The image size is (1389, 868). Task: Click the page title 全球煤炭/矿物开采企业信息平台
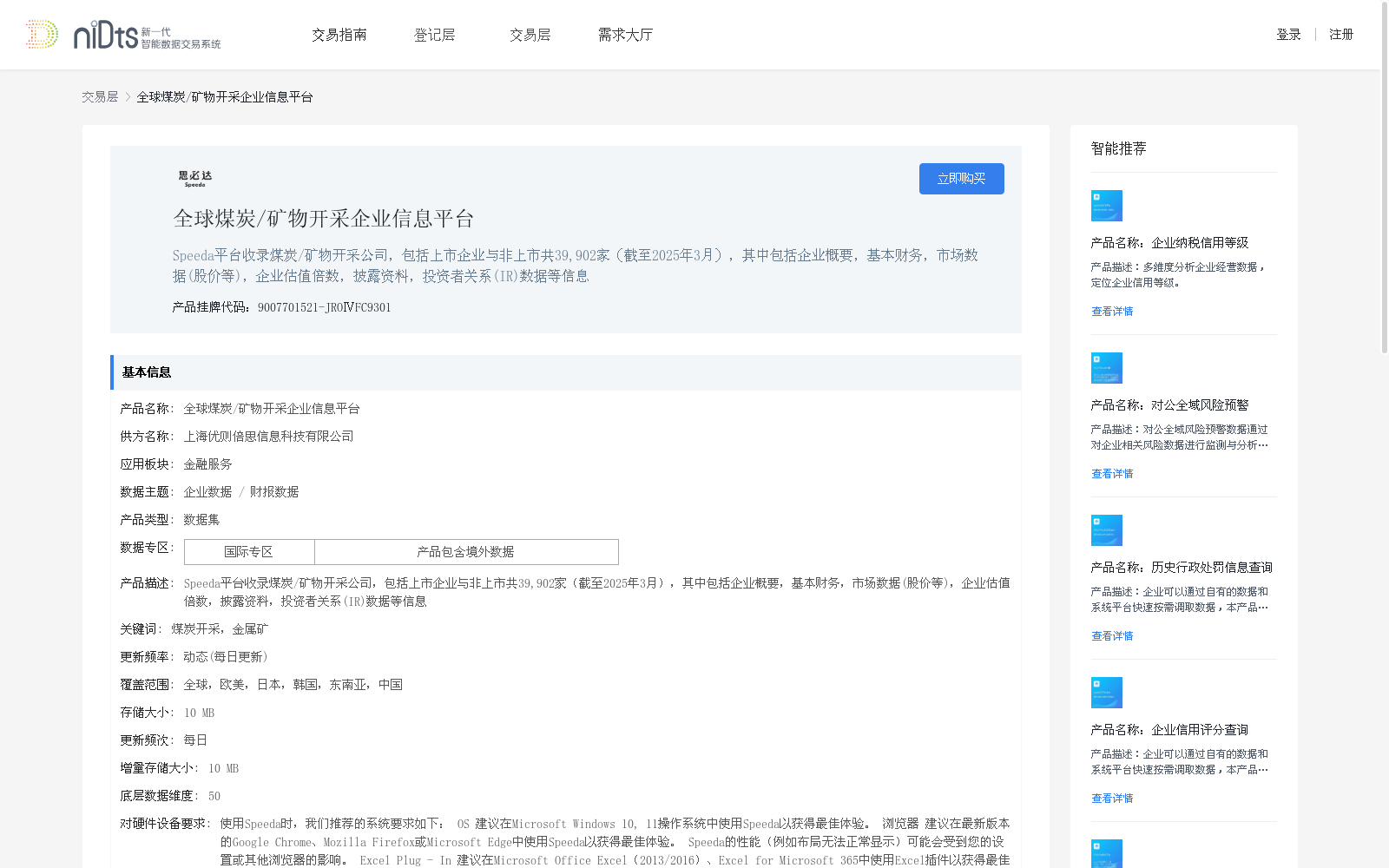(324, 219)
